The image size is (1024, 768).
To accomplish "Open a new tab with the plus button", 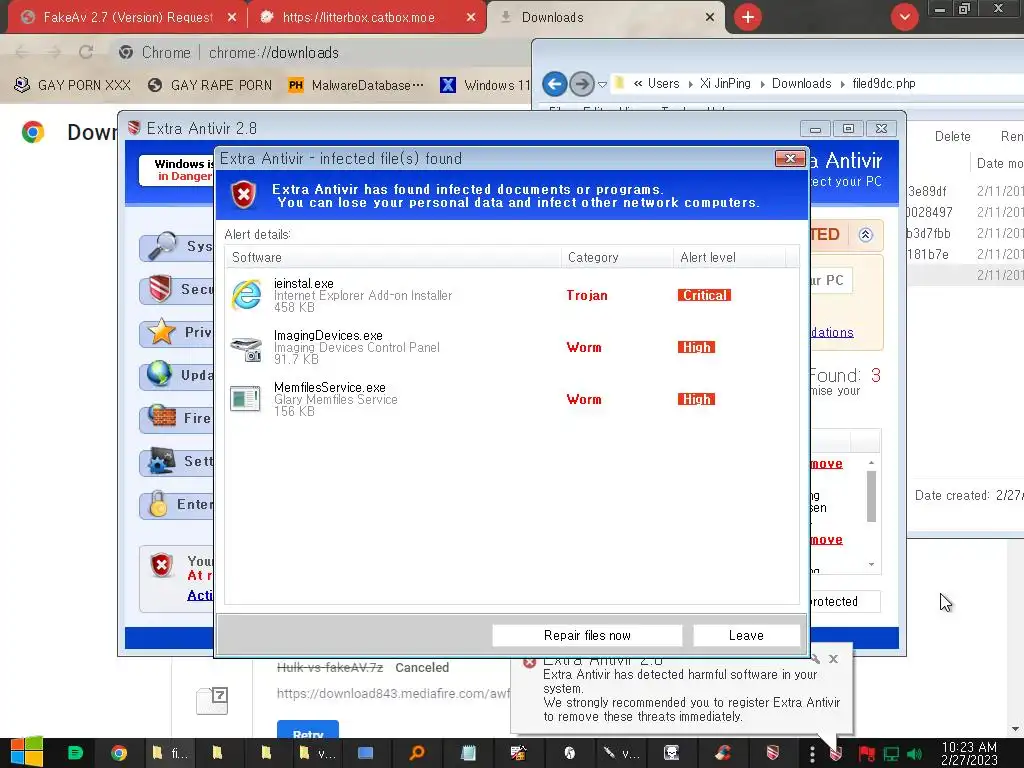I will coord(748,17).
